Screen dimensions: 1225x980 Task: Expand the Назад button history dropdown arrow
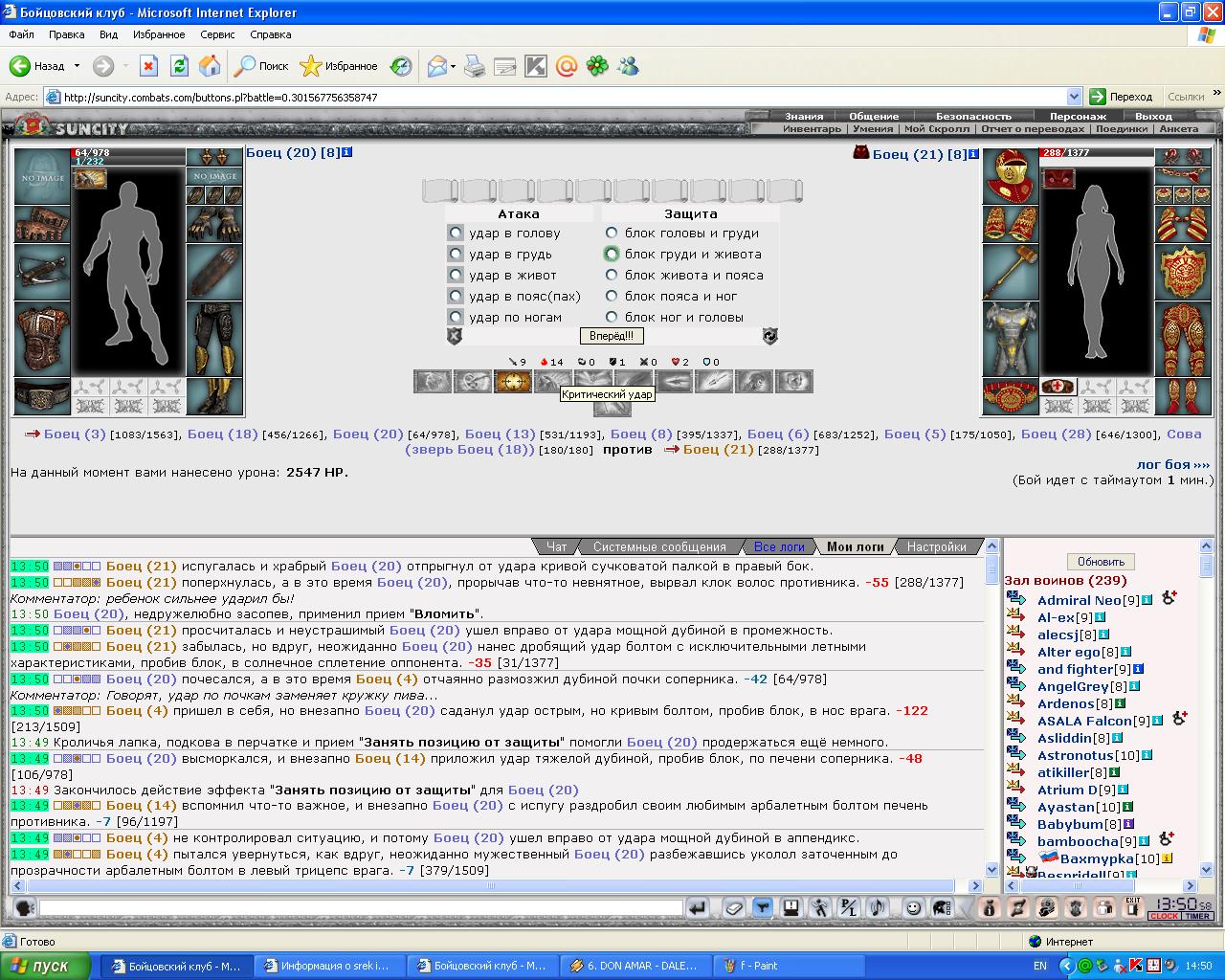(78, 66)
